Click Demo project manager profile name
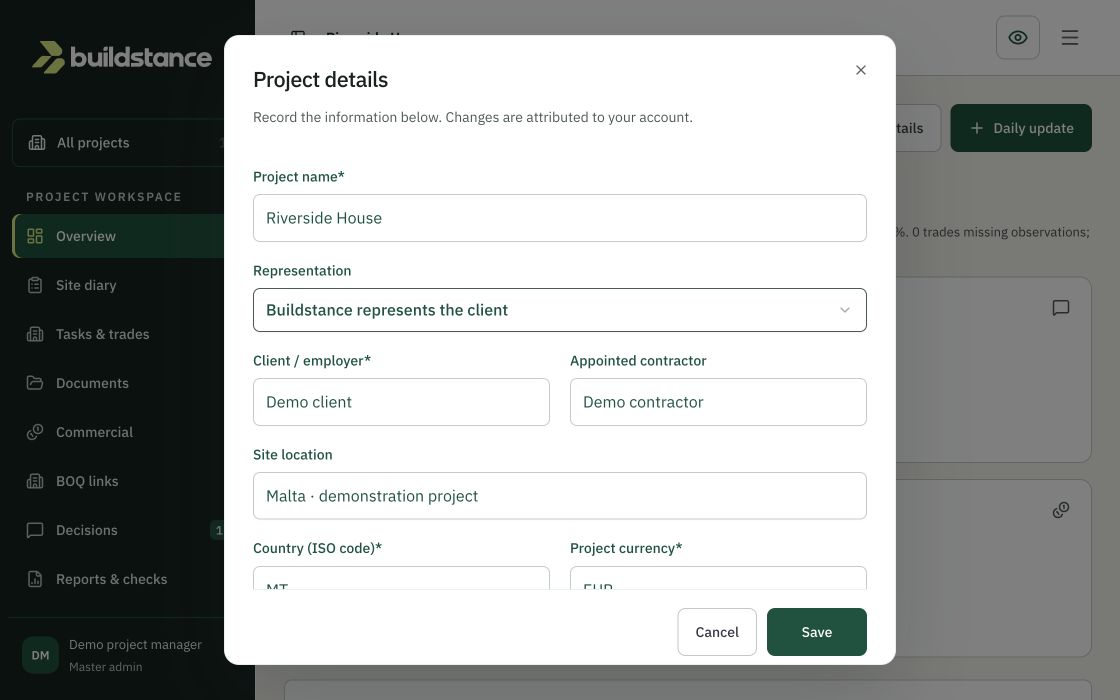The height and width of the screenshot is (700, 1120). [x=135, y=645]
